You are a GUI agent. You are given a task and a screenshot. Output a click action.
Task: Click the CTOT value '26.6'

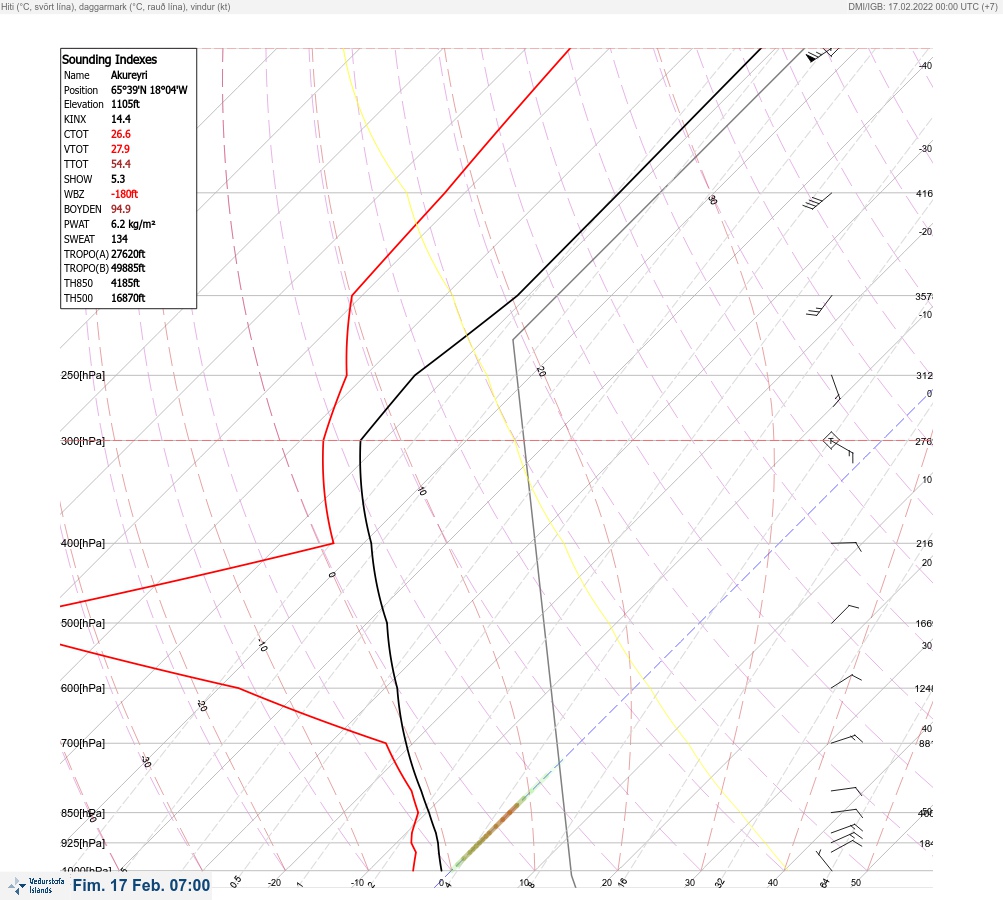121,134
